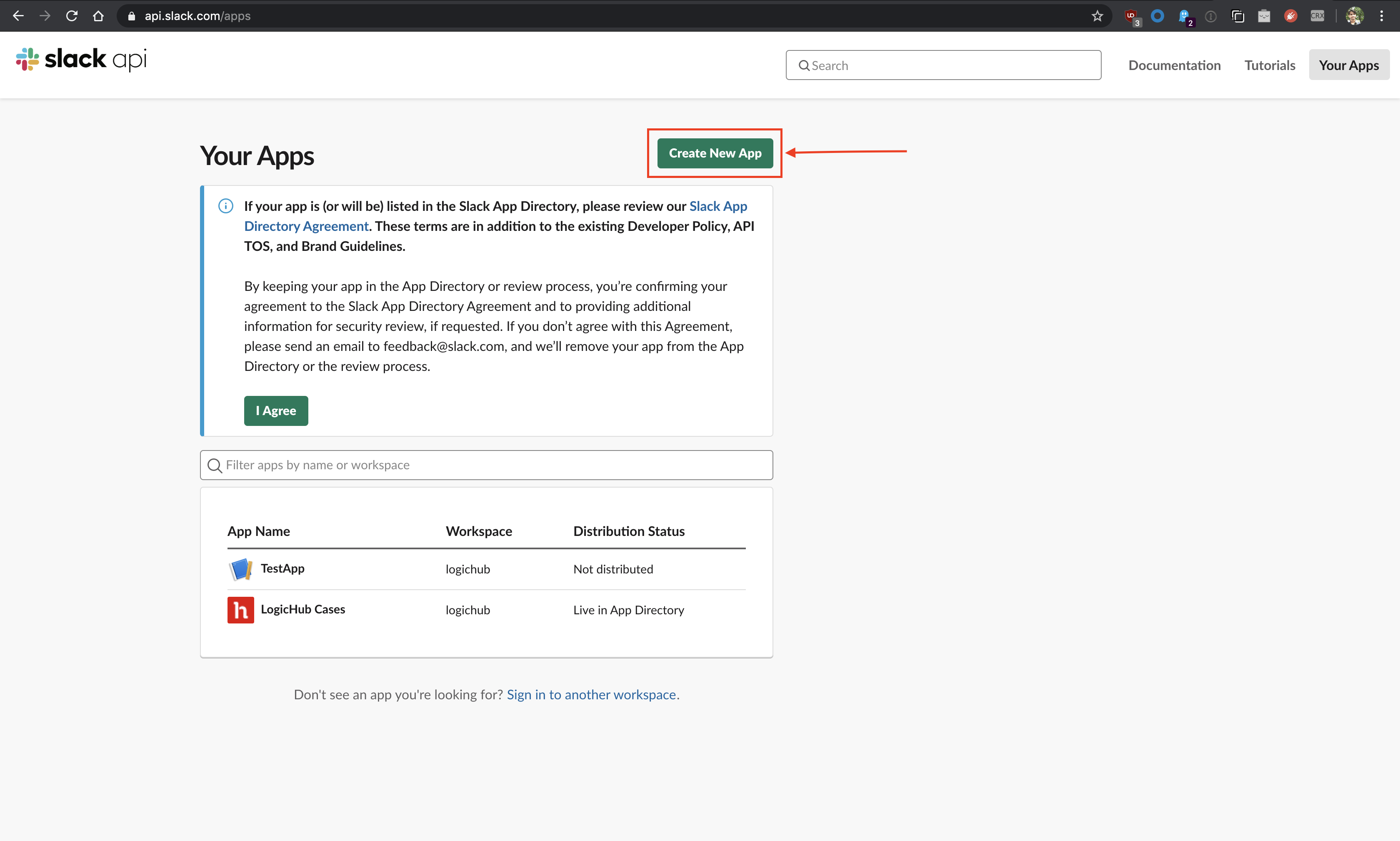Bookmark this page with the star icon
Image resolution: width=1400 pixels, height=841 pixels.
click(x=1097, y=16)
